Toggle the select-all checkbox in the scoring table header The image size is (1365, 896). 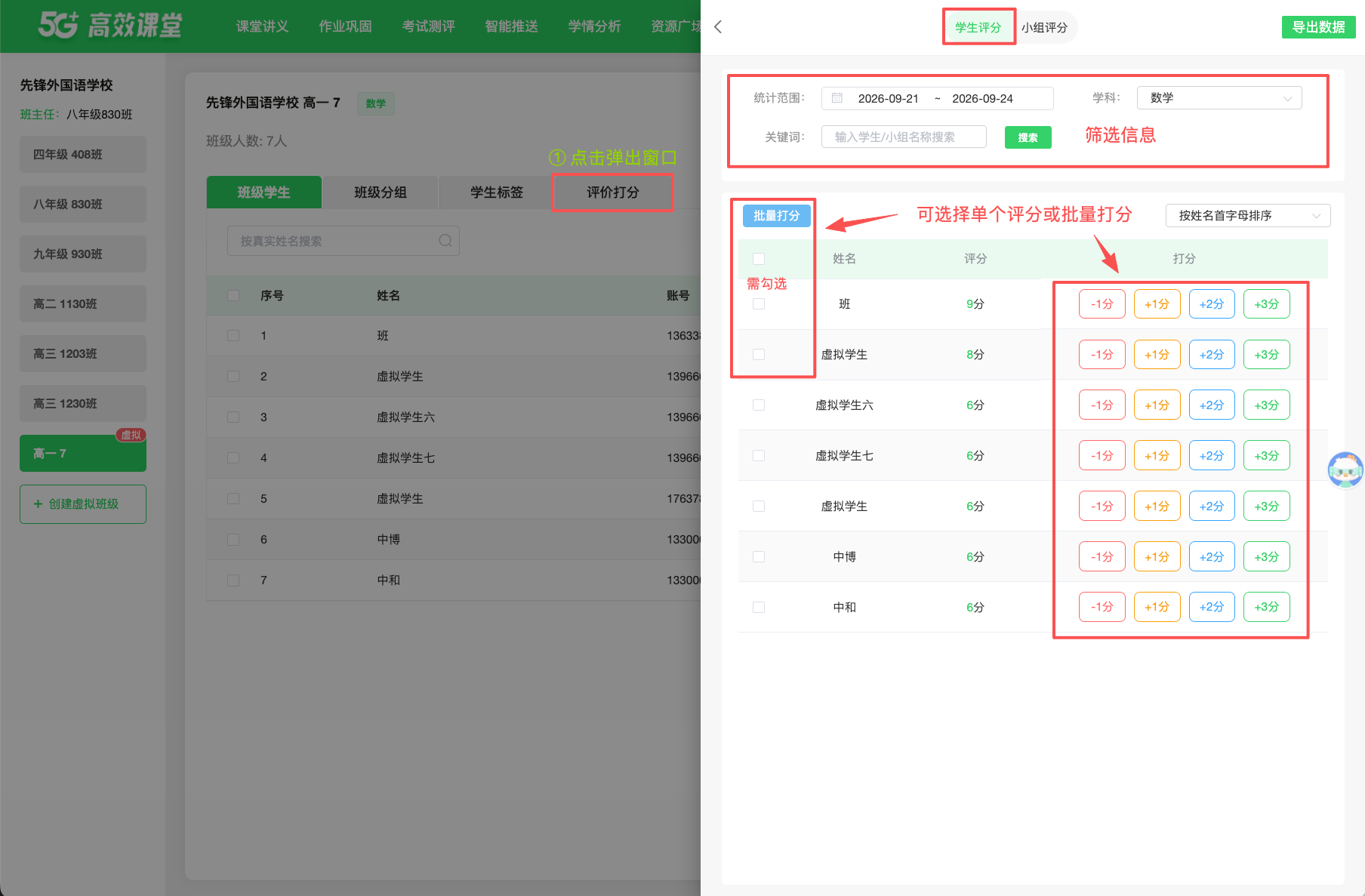coord(759,259)
